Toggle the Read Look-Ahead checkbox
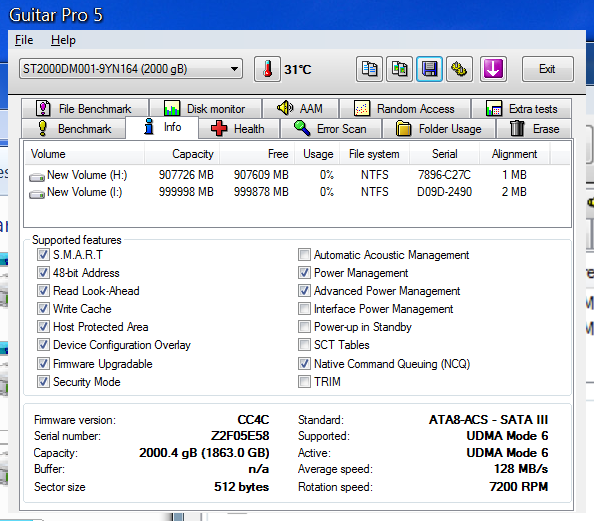This screenshot has height=521, width=594. pyautogui.click(x=43, y=290)
